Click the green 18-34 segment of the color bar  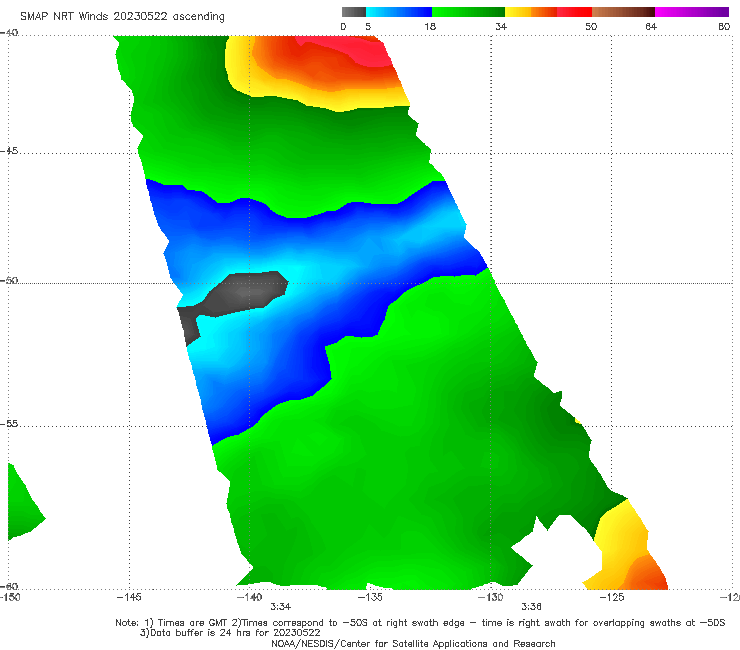pyautogui.click(x=468, y=12)
